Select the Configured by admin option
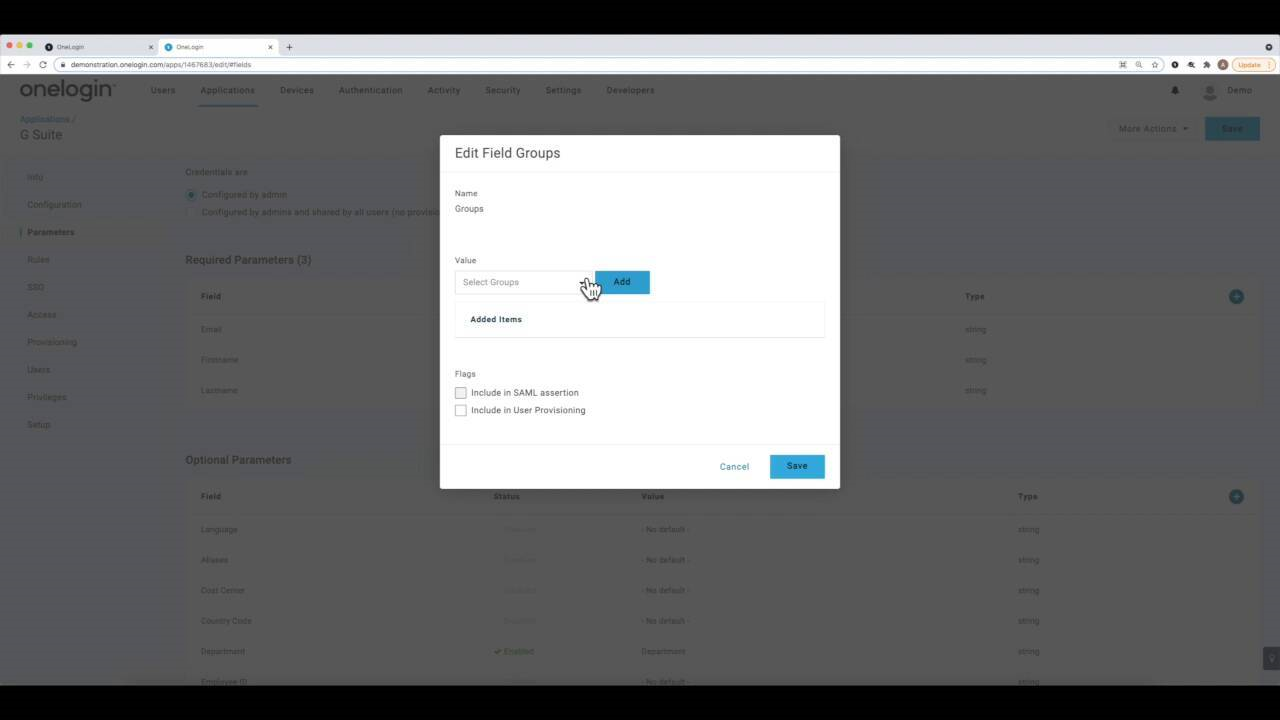The image size is (1280, 720). (190, 195)
